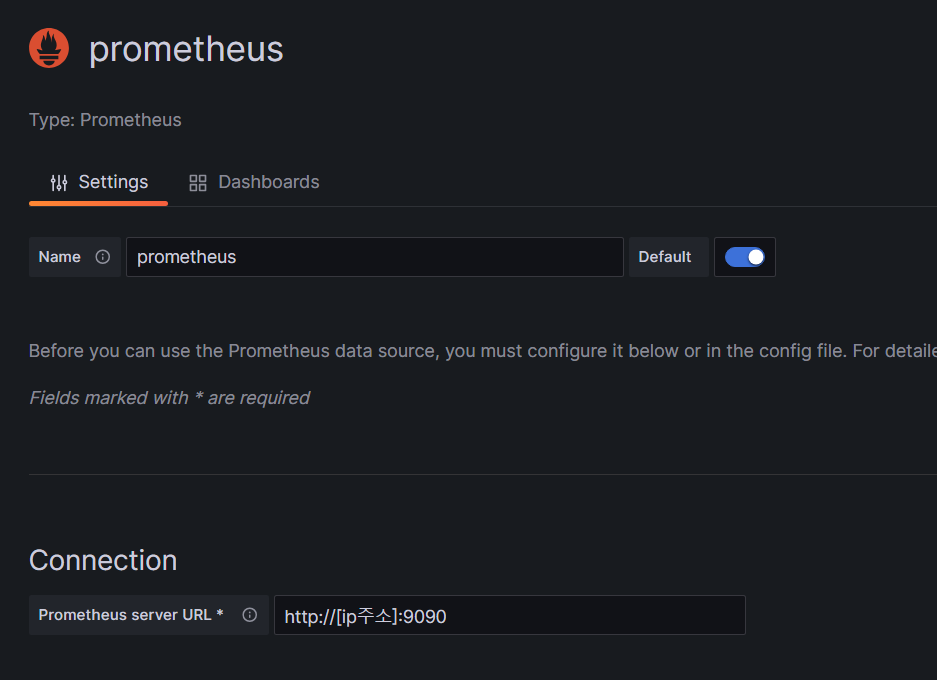The height and width of the screenshot is (680, 937).
Task: Click the Settings tab label text
Action: (114, 182)
